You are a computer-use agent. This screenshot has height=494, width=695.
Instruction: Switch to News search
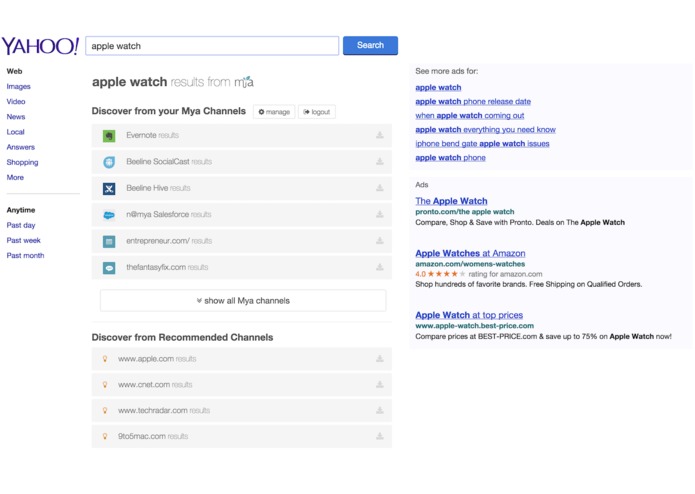[x=16, y=117]
